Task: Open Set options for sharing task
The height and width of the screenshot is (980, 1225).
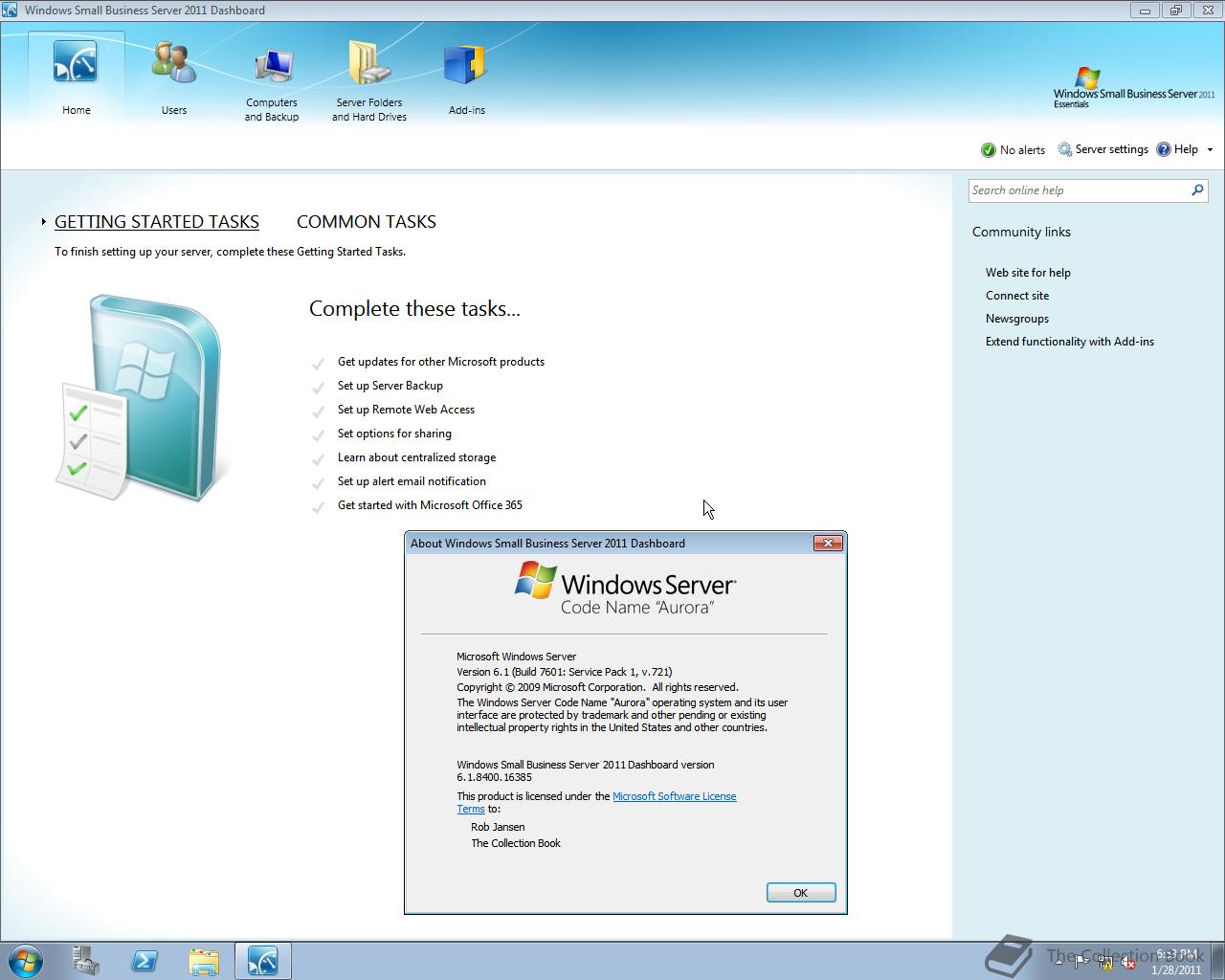Action: (394, 434)
